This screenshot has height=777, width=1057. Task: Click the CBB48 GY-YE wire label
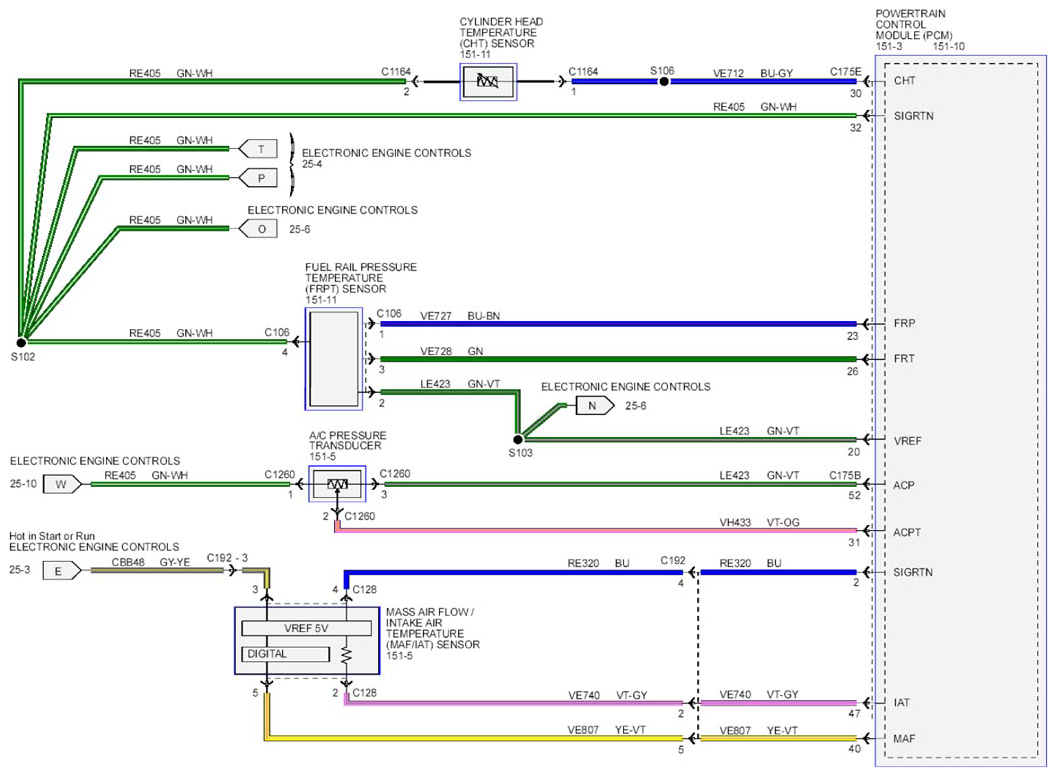(151, 562)
